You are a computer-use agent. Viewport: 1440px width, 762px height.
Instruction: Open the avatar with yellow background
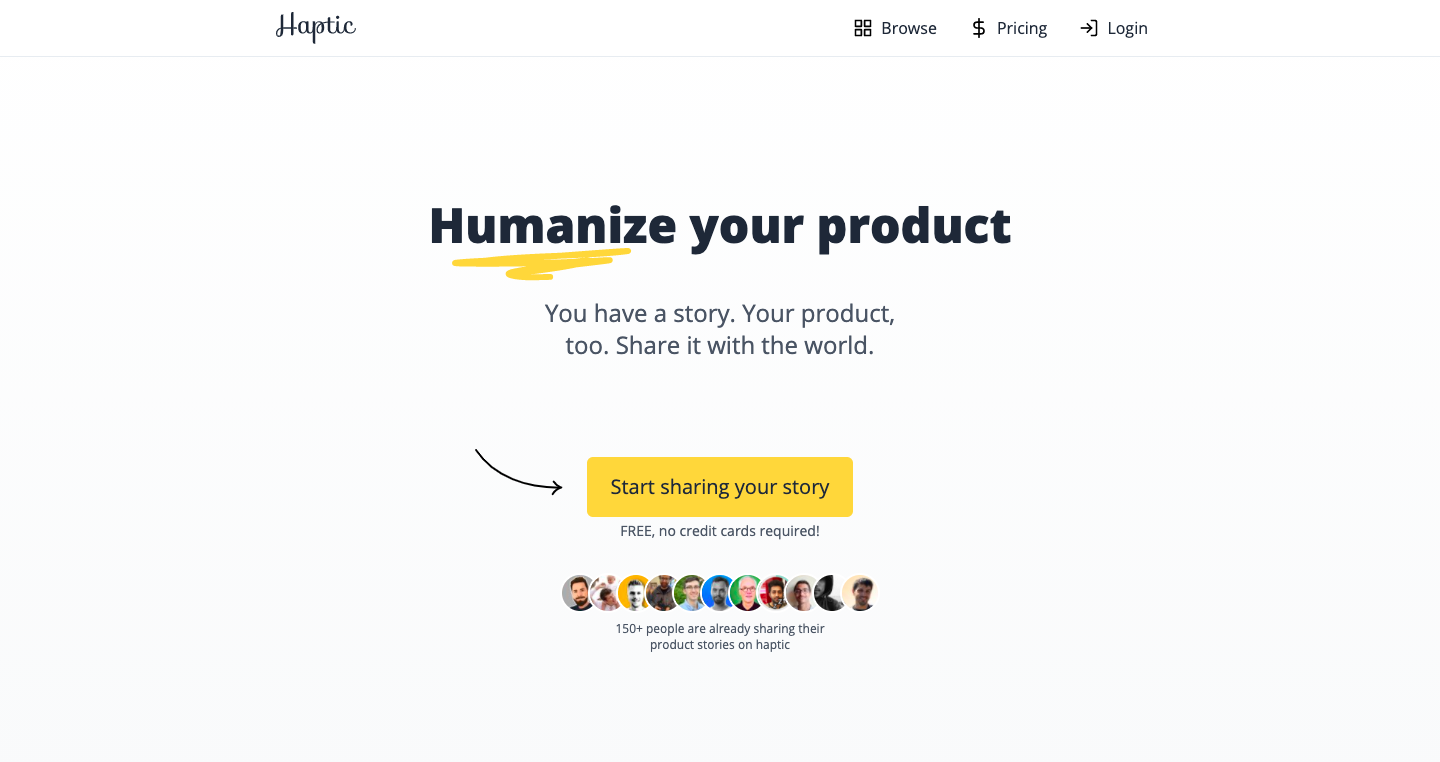tap(634, 593)
